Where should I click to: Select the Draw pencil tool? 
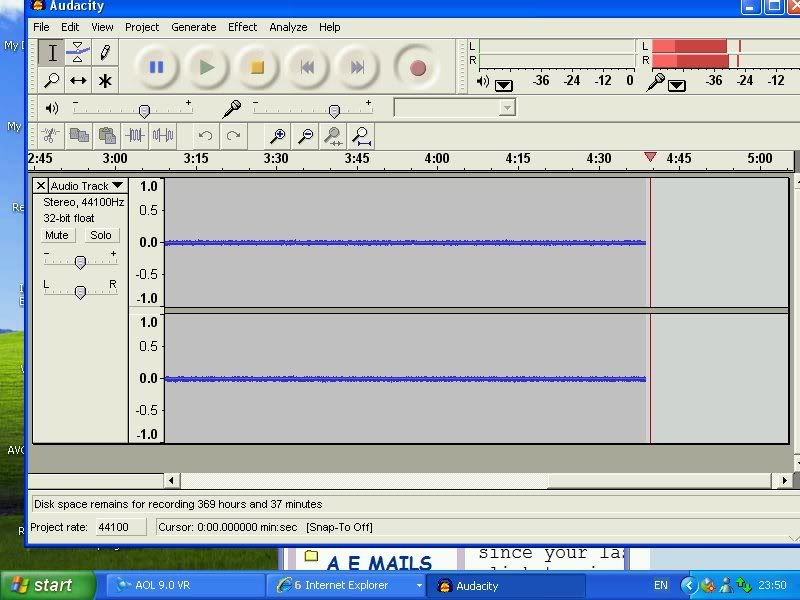pyautogui.click(x=104, y=52)
